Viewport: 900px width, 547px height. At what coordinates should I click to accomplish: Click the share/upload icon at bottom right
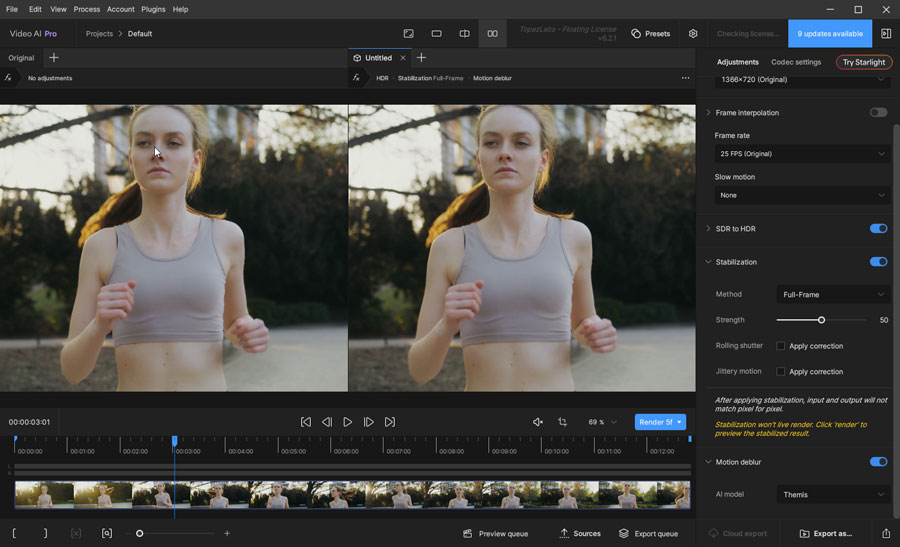tap(886, 533)
